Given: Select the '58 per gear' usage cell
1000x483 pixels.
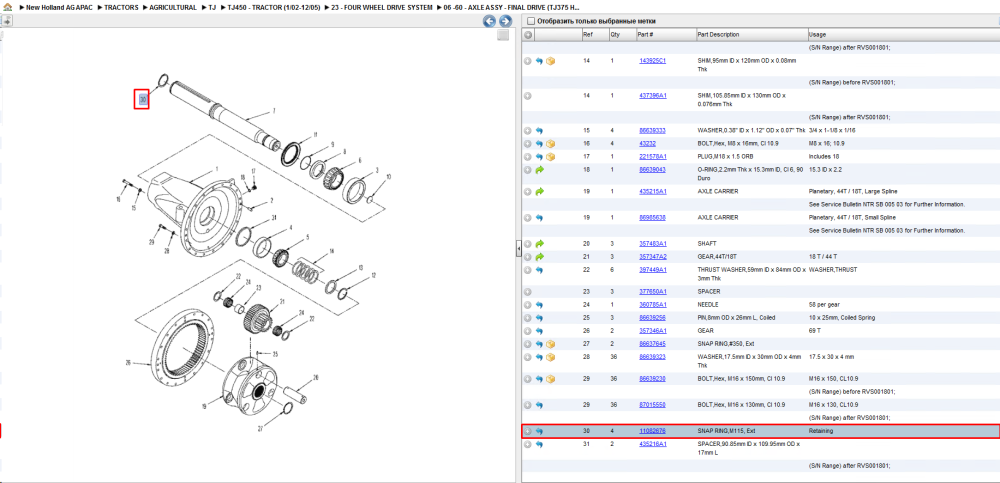Looking at the screenshot, I should [x=824, y=305].
